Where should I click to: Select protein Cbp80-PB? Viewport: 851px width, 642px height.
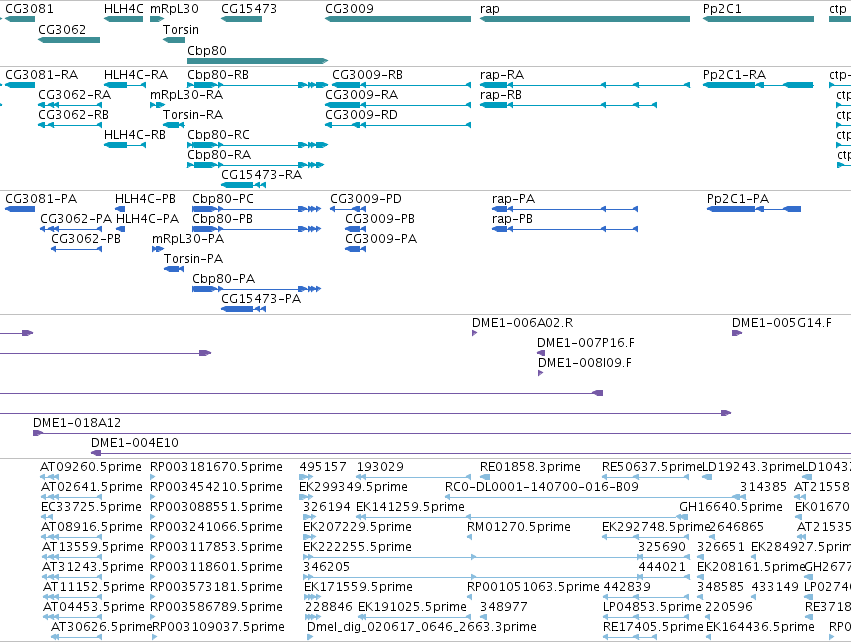pos(222,219)
